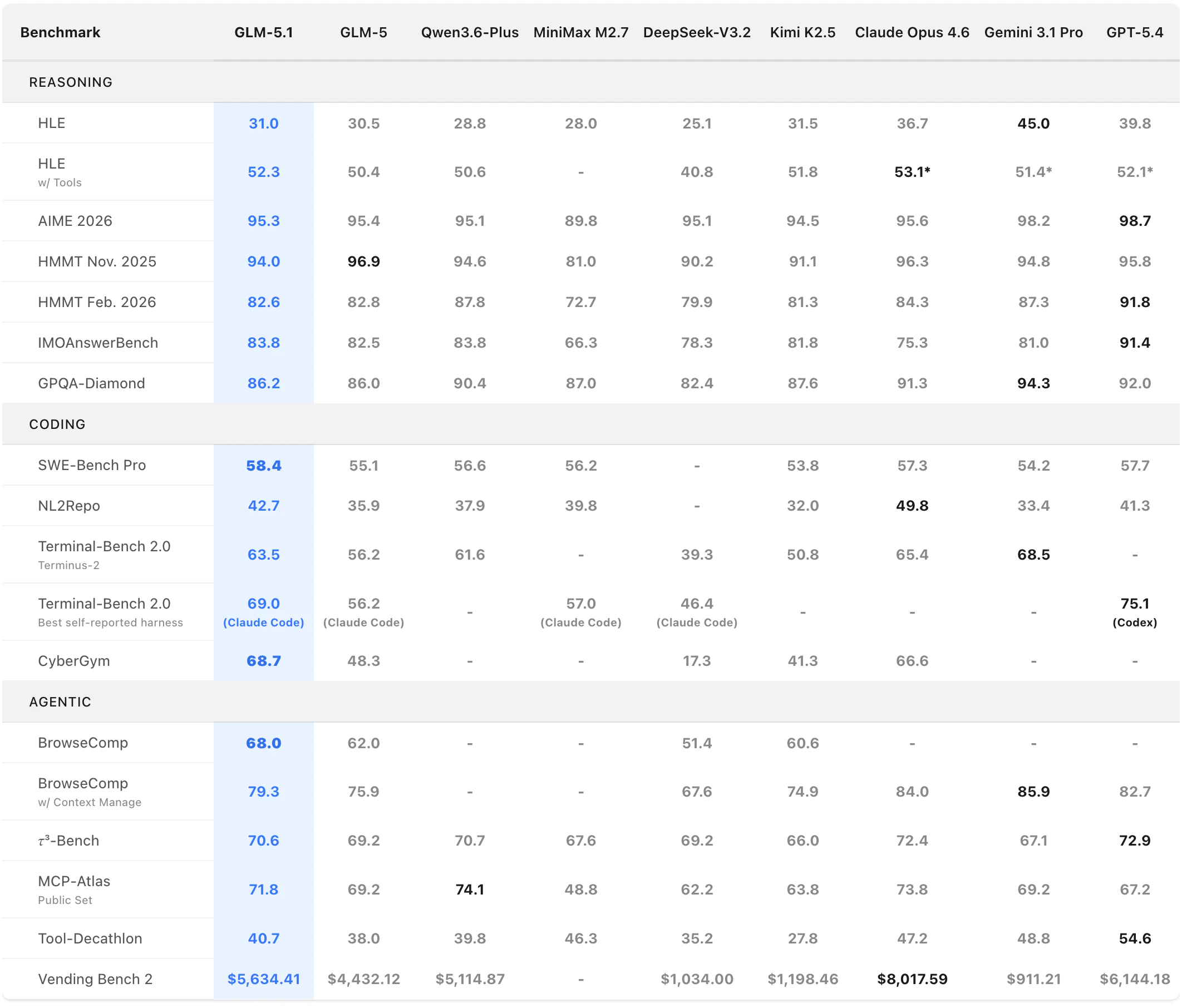Open the SWE-Bench Pro row label
The width and height of the screenshot is (1182, 1008).
coord(92,465)
